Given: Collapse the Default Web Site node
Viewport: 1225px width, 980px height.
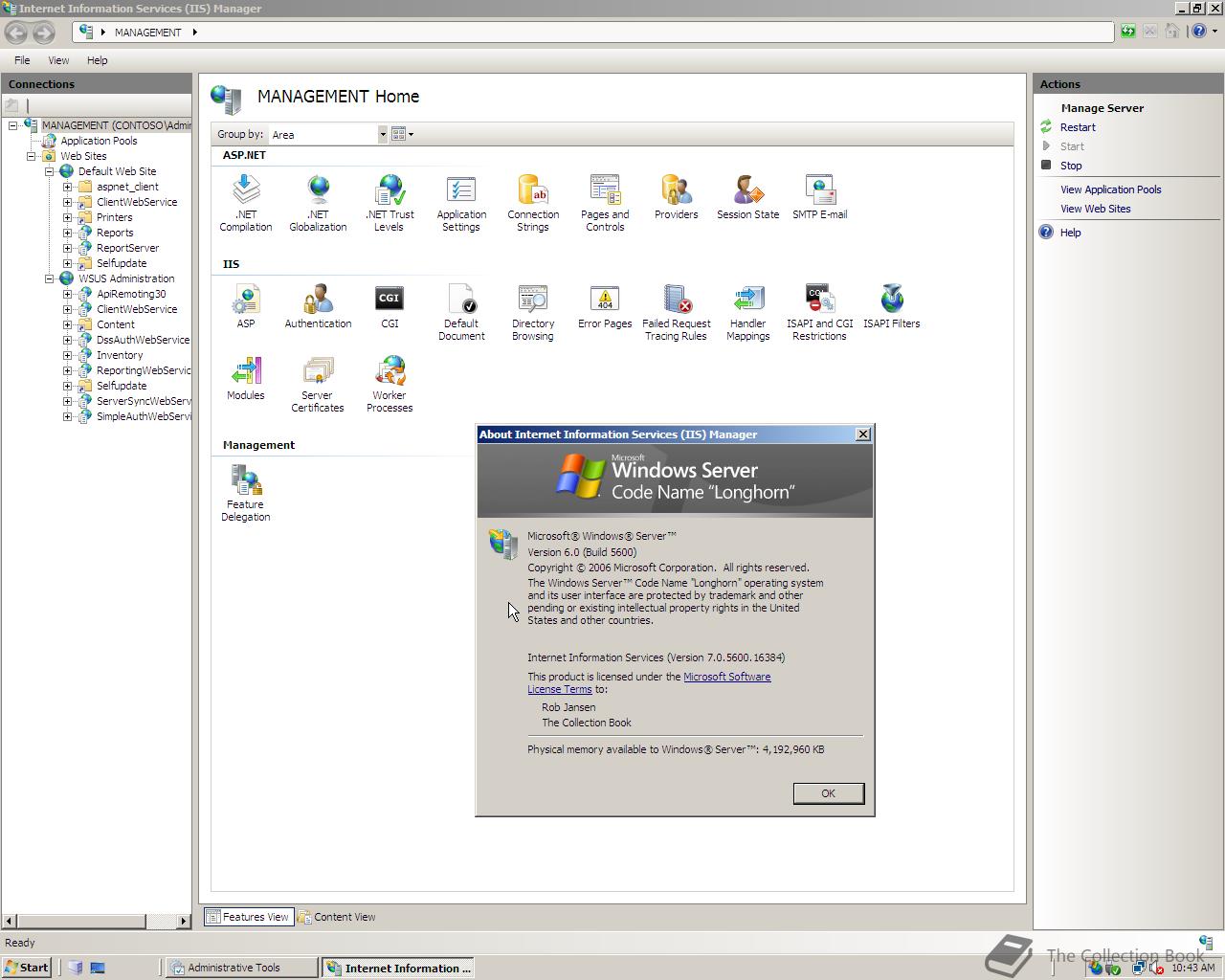Looking at the screenshot, I should click(x=49, y=171).
